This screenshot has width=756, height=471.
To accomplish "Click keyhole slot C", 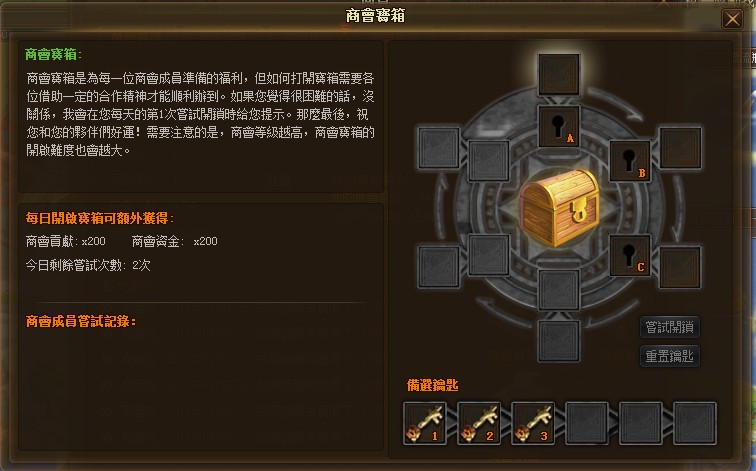I will tap(630, 256).
